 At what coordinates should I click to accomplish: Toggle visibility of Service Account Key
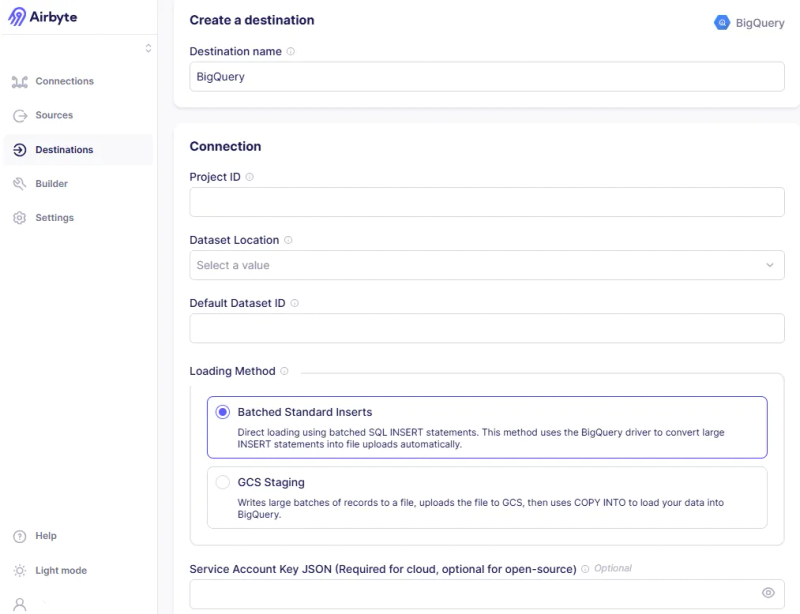[768, 593]
